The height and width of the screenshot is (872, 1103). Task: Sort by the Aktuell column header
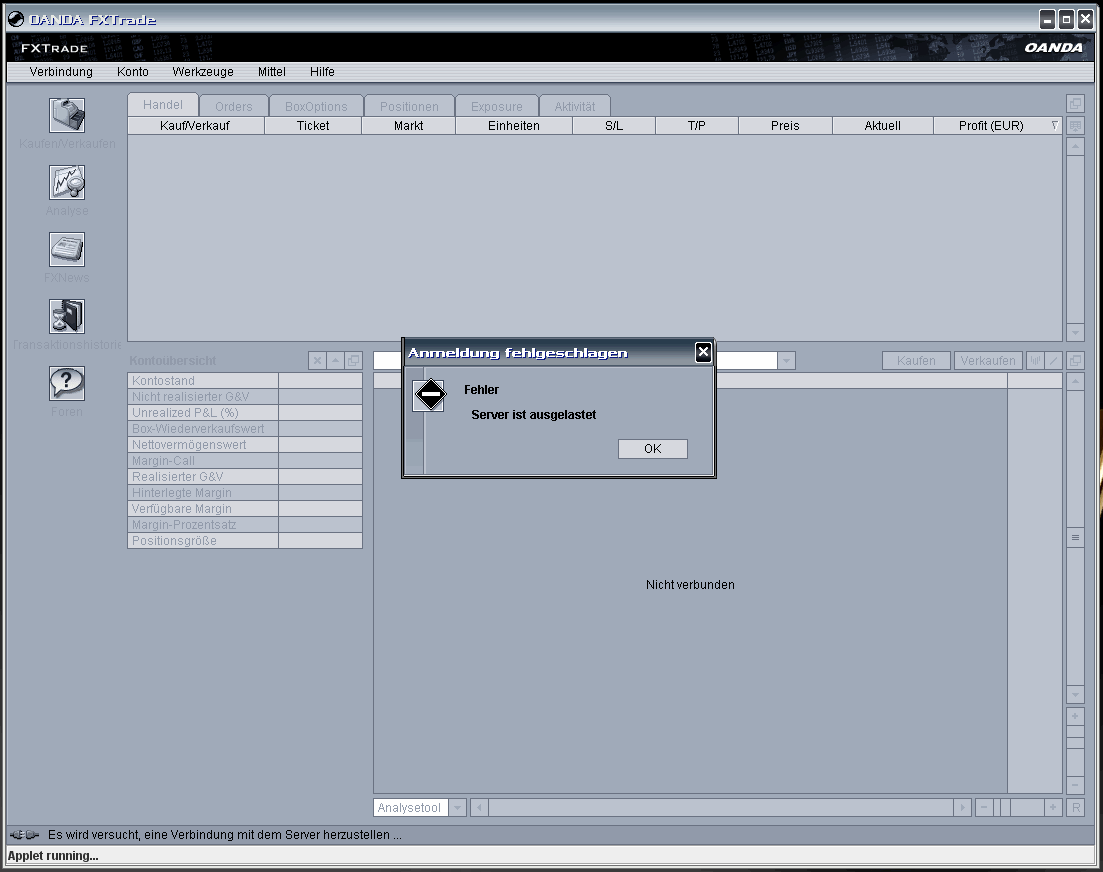[882, 126]
